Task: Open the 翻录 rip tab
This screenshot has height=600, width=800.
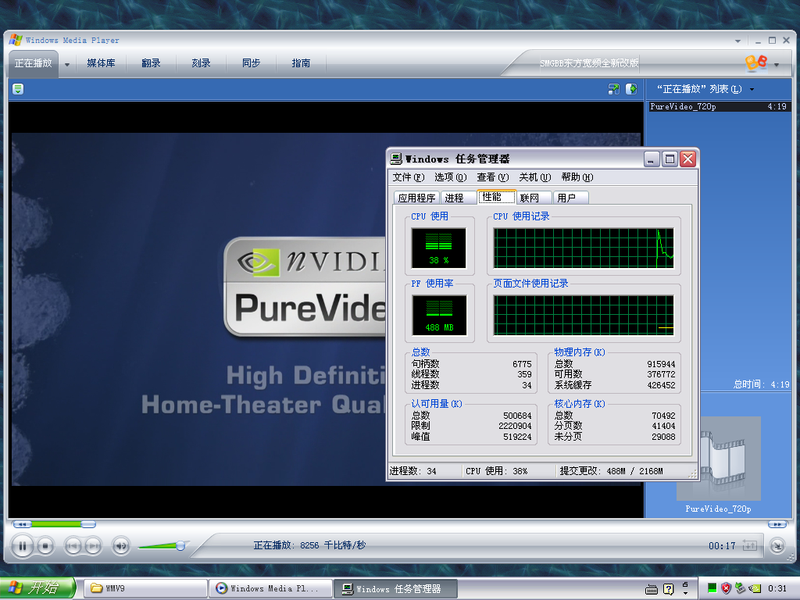Action: 151,63
